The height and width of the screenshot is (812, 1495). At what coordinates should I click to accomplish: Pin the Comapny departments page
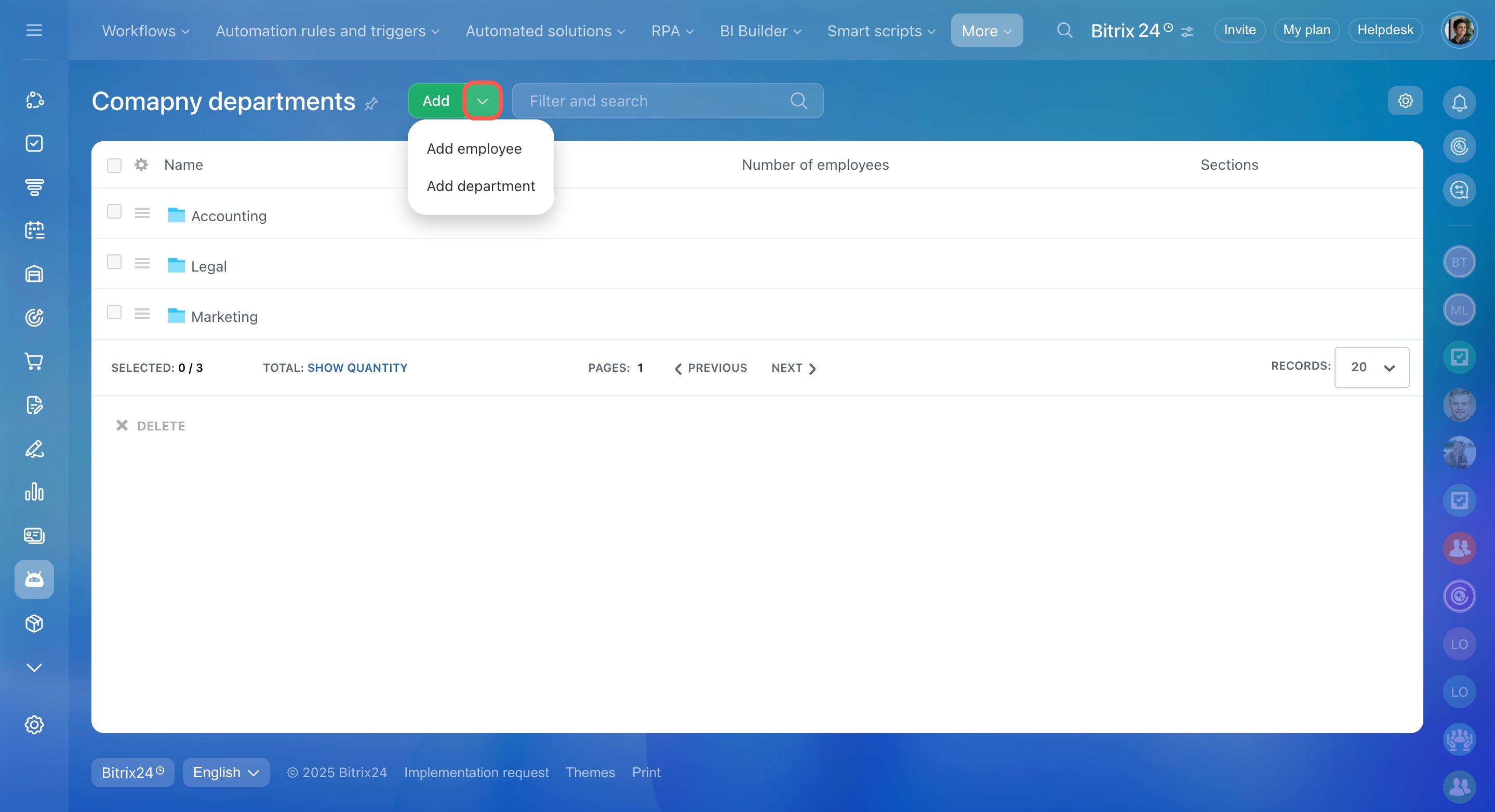click(x=371, y=104)
